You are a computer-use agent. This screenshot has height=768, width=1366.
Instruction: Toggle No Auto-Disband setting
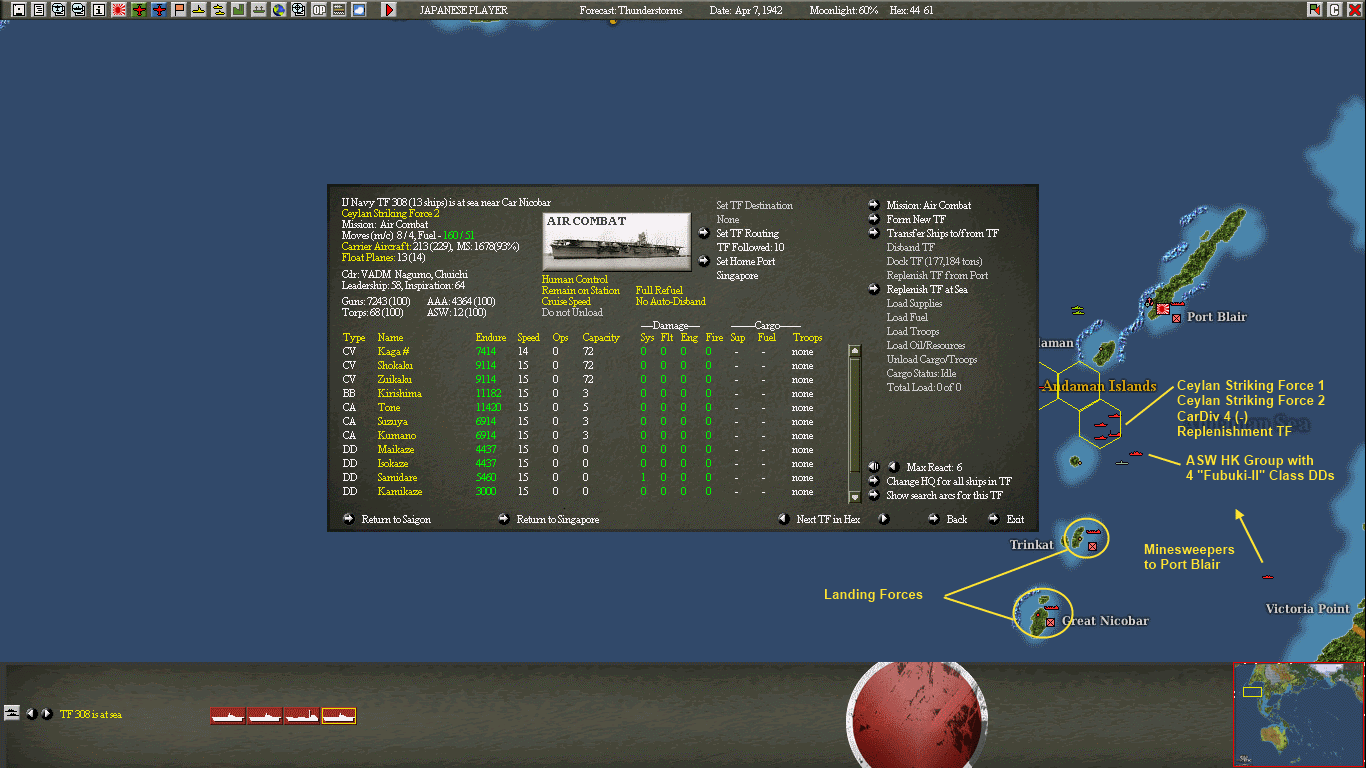(671, 301)
